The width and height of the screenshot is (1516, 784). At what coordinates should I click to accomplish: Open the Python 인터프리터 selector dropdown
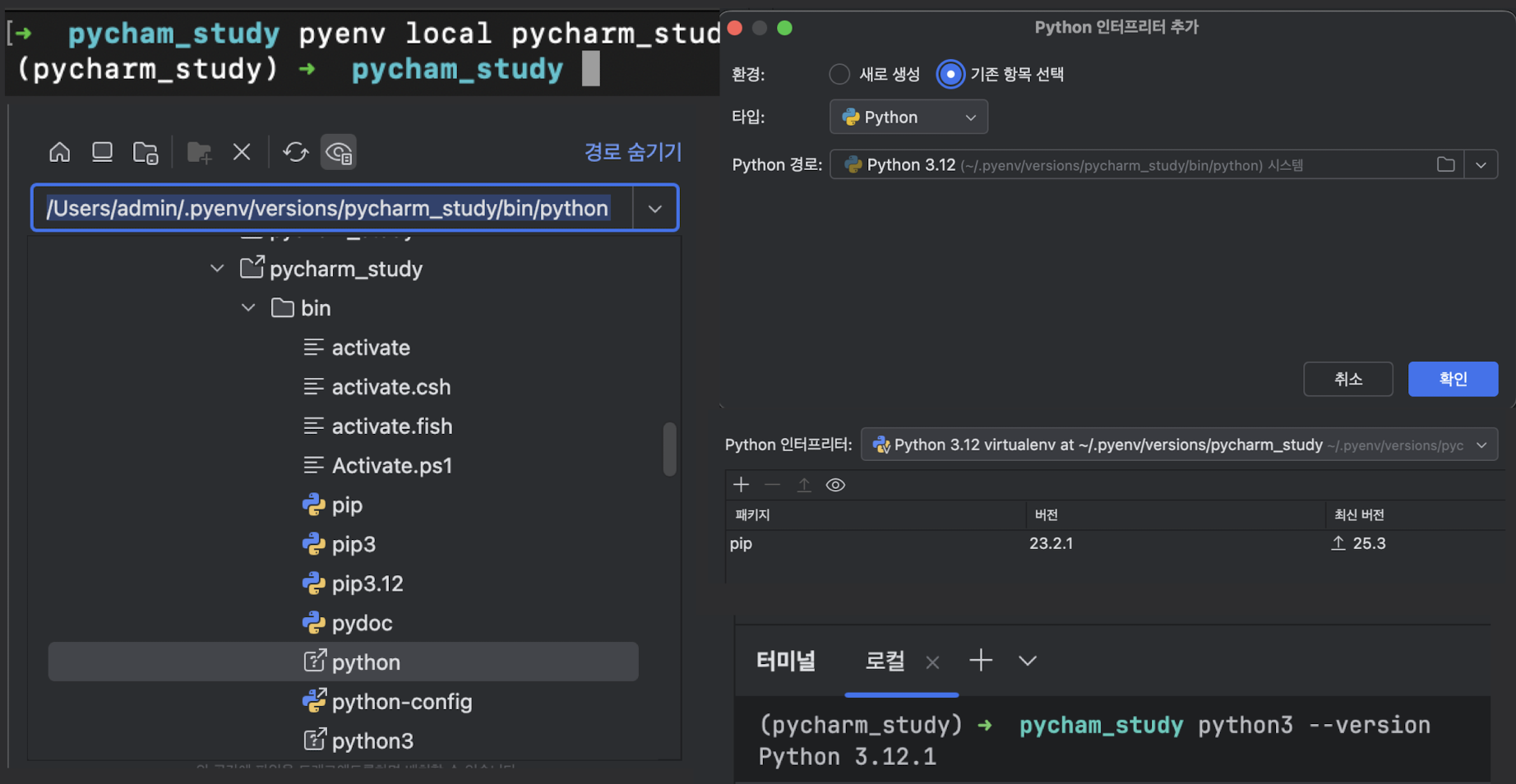point(1180,445)
